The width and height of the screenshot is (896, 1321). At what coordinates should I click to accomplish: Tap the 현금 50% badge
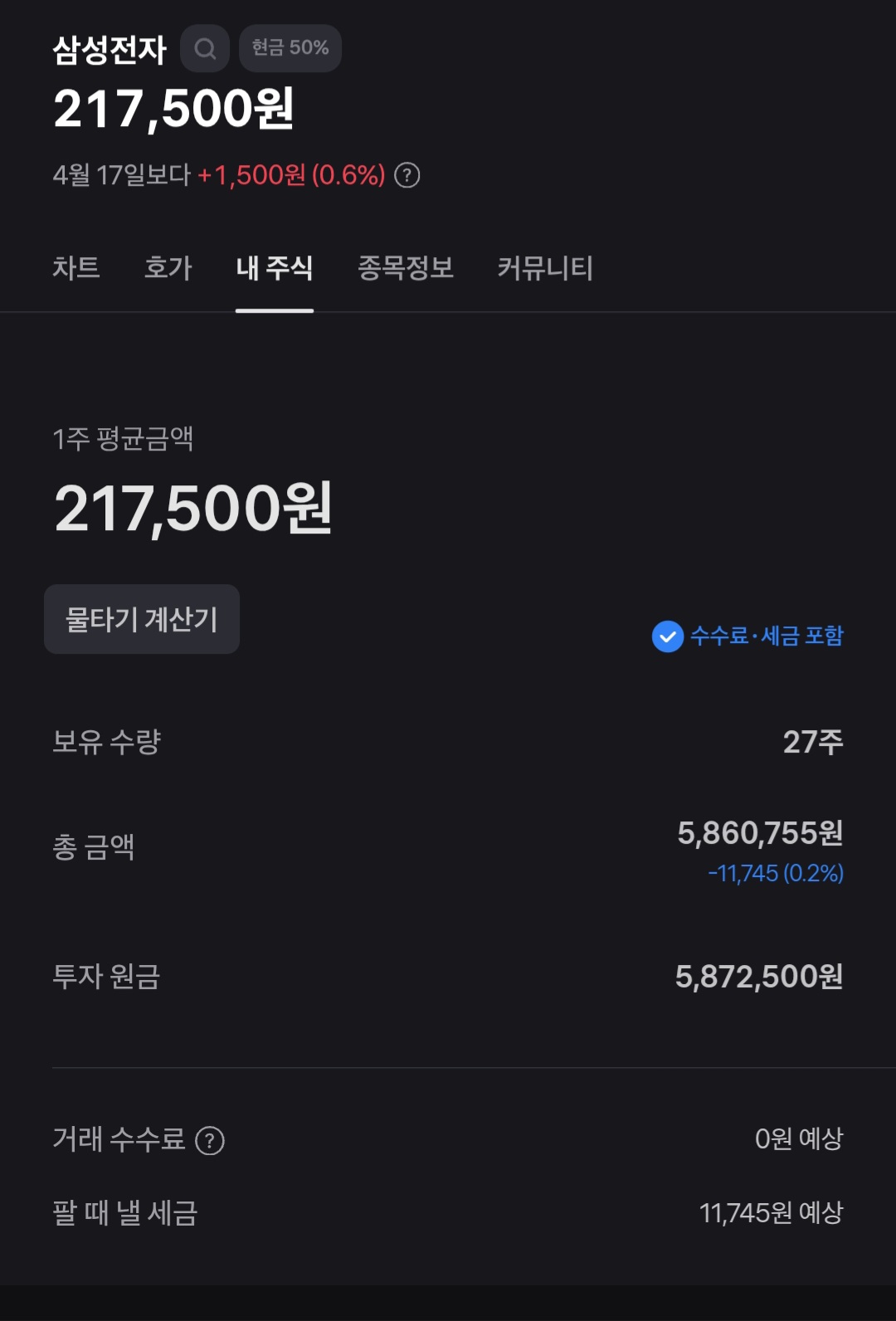coord(290,48)
